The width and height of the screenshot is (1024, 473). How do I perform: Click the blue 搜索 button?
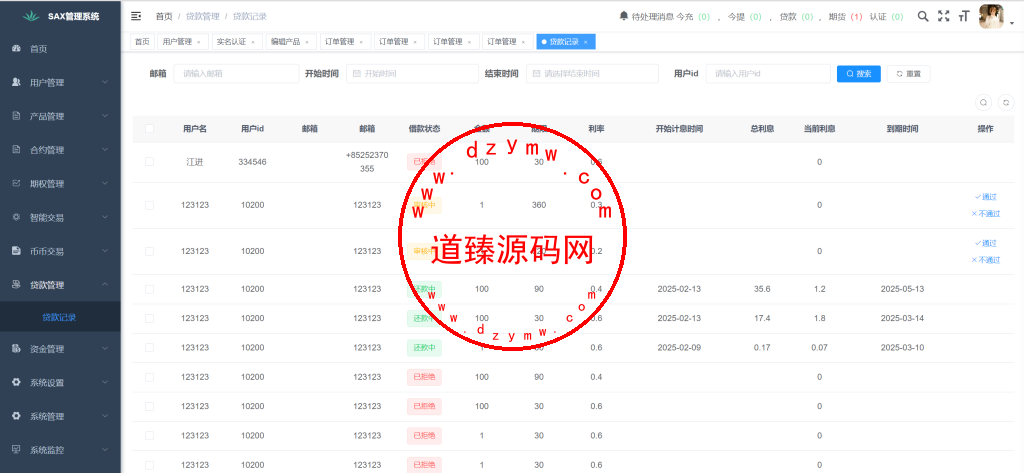coord(859,74)
